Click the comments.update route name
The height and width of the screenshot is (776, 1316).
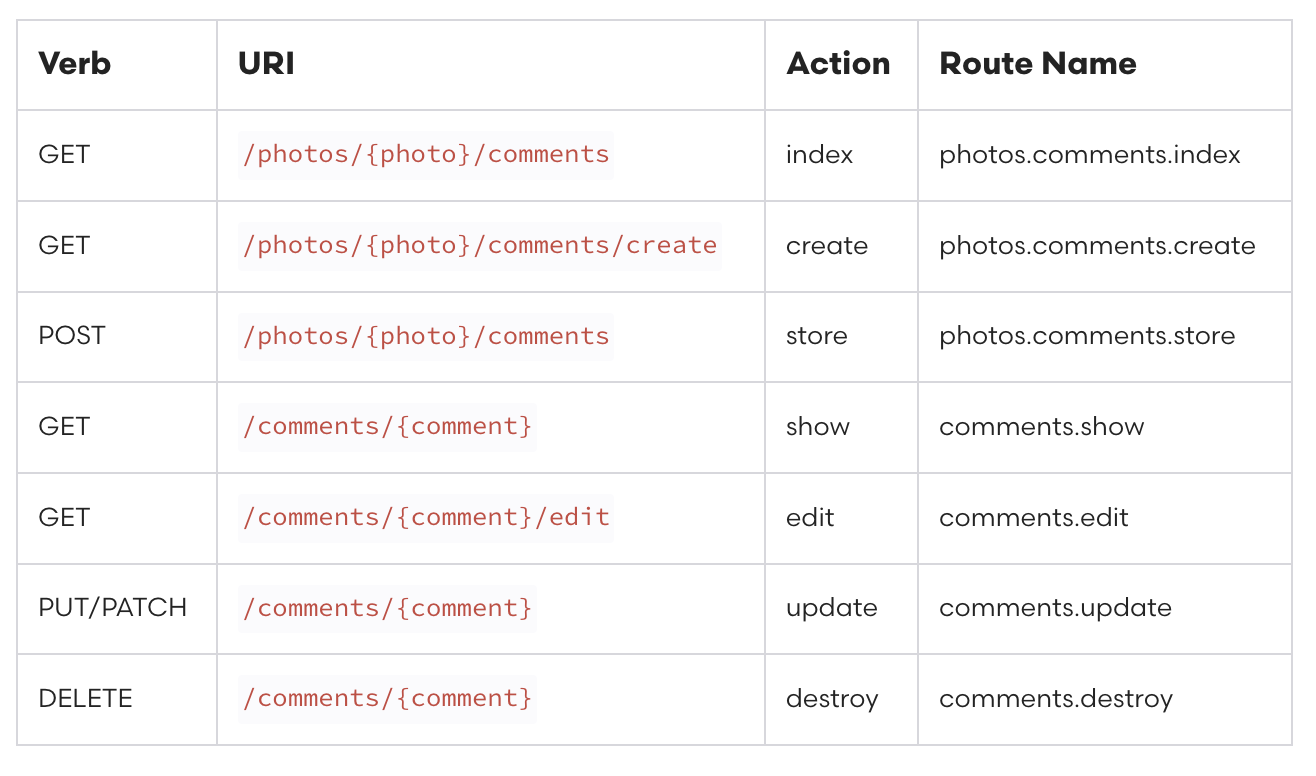(x=1055, y=608)
